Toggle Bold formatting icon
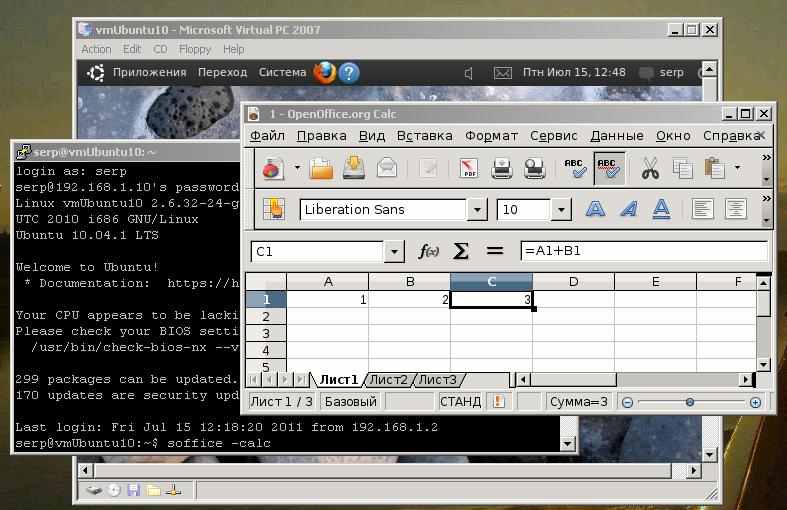Screen dimensions: 787x510 click(x=595, y=209)
